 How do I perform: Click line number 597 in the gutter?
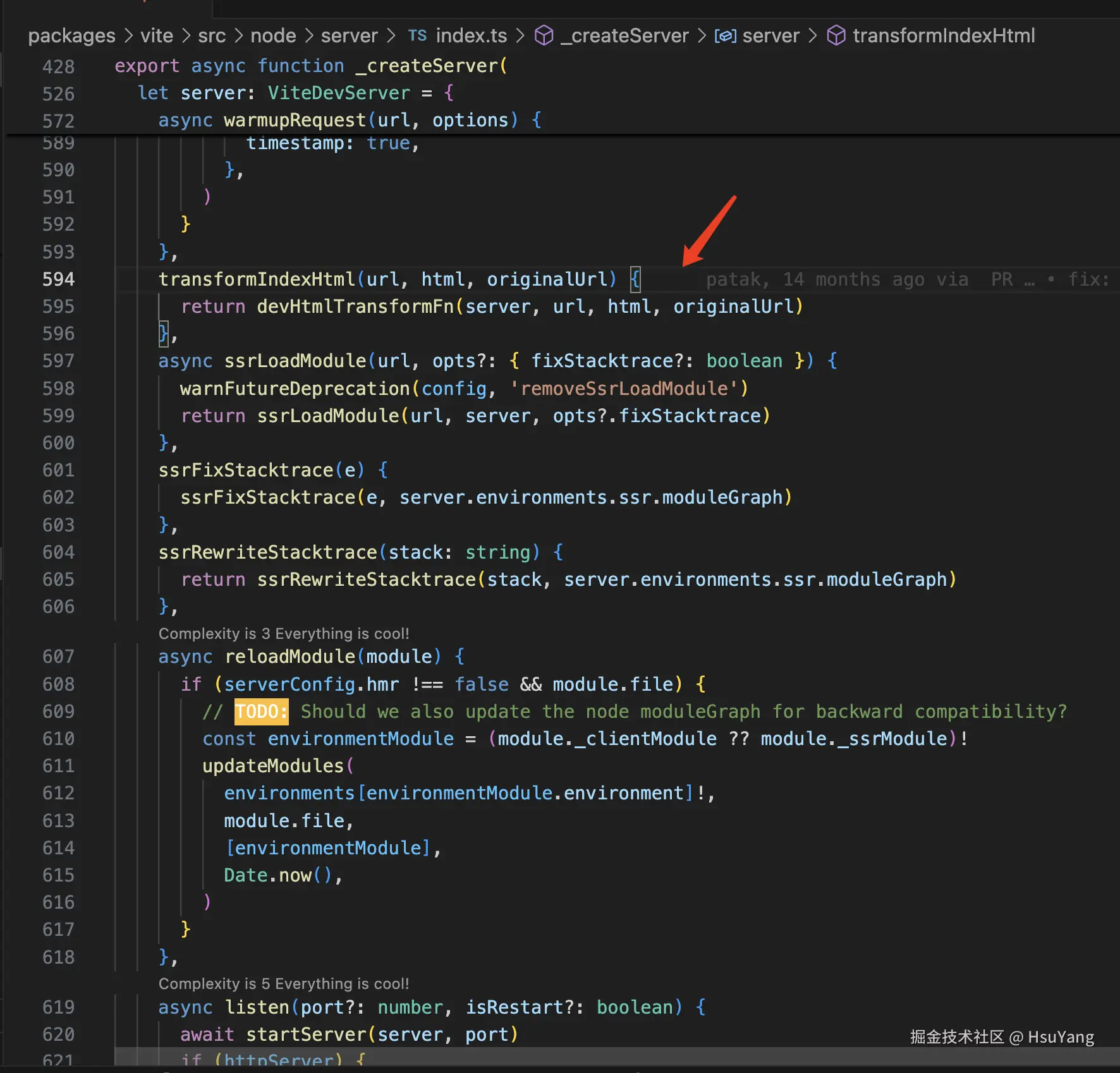[58, 361]
